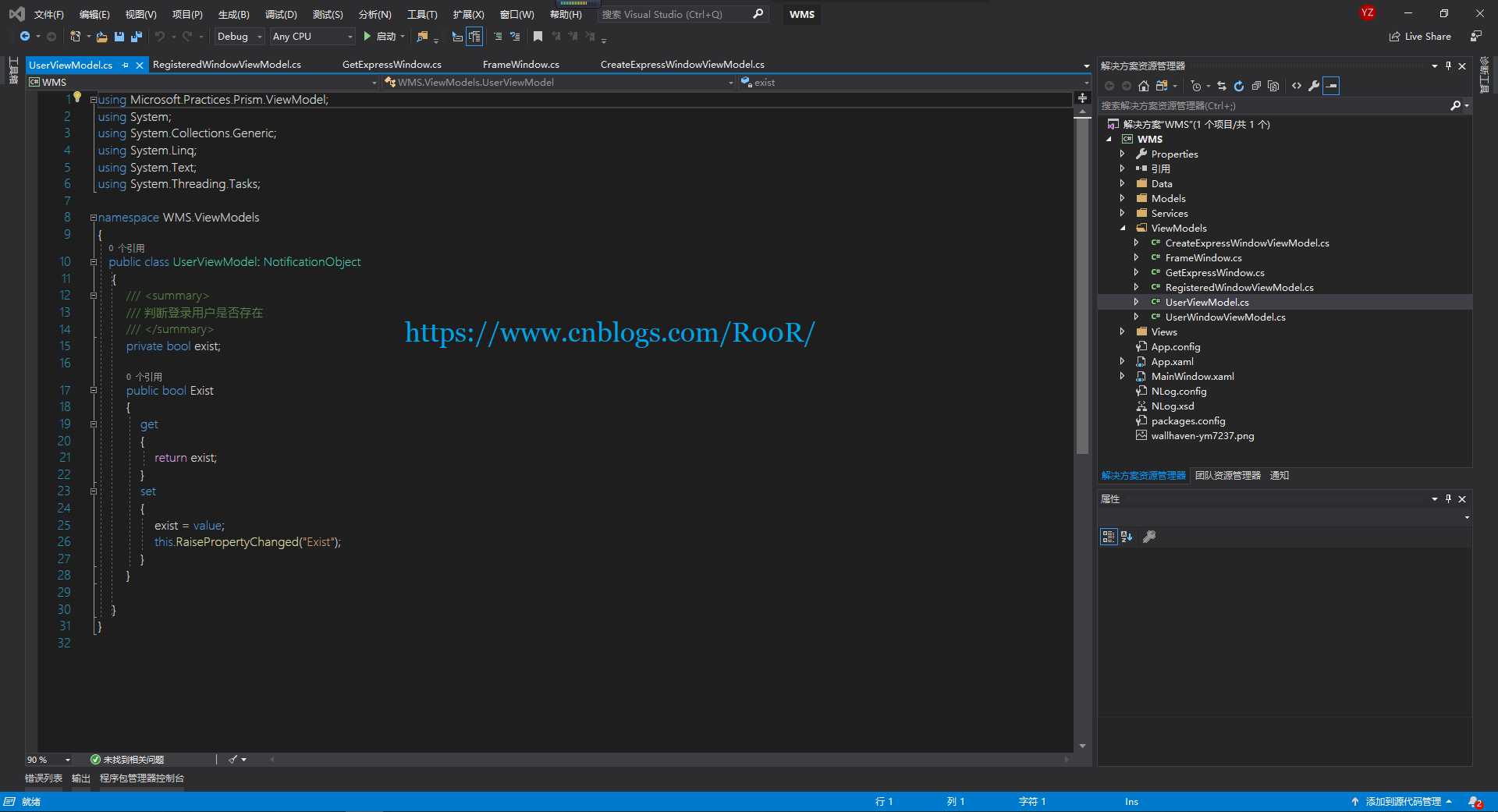
Task: Switch to GetExpressWindow.cs tab
Action: (x=392, y=65)
